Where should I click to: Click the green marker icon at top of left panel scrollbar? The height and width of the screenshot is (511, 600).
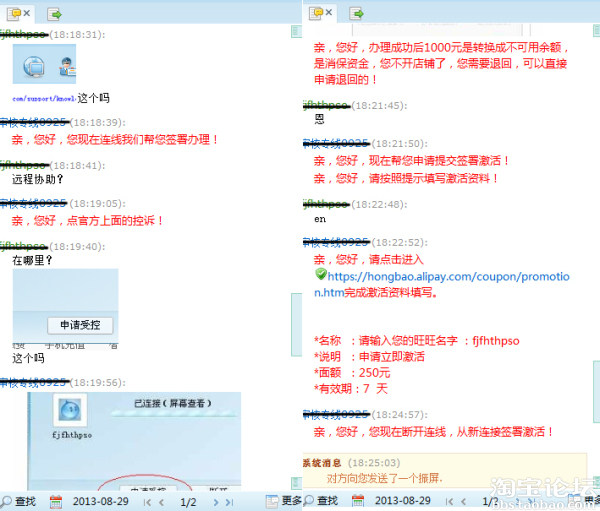click(296, 31)
